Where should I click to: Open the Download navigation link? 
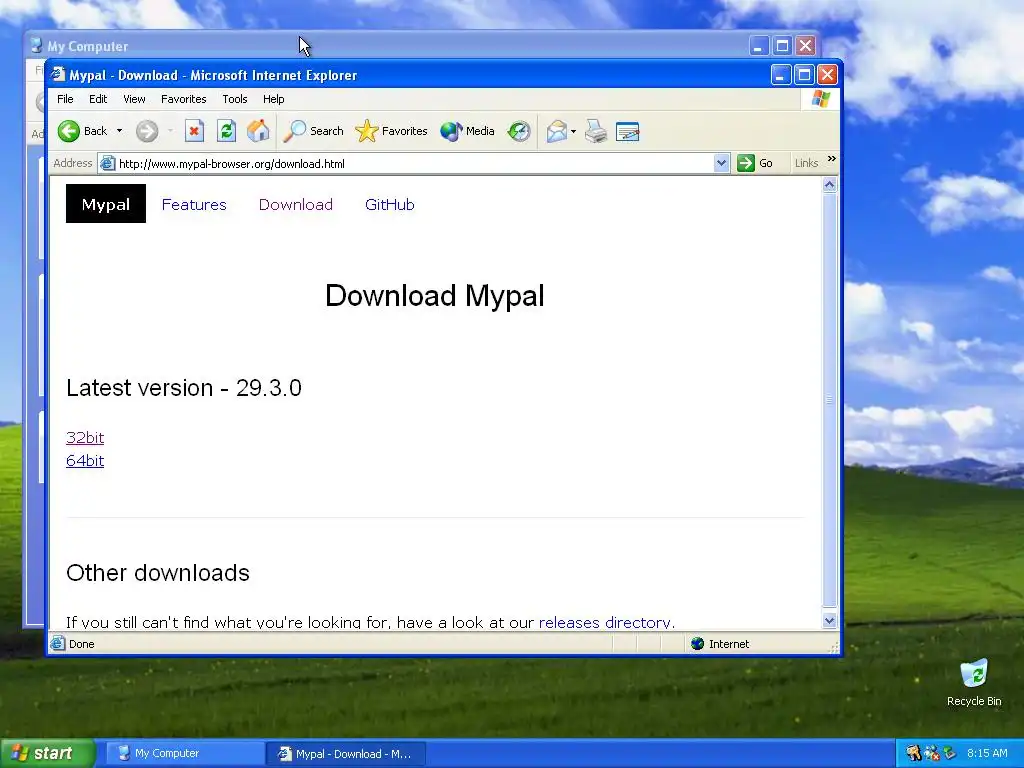pyautogui.click(x=296, y=204)
